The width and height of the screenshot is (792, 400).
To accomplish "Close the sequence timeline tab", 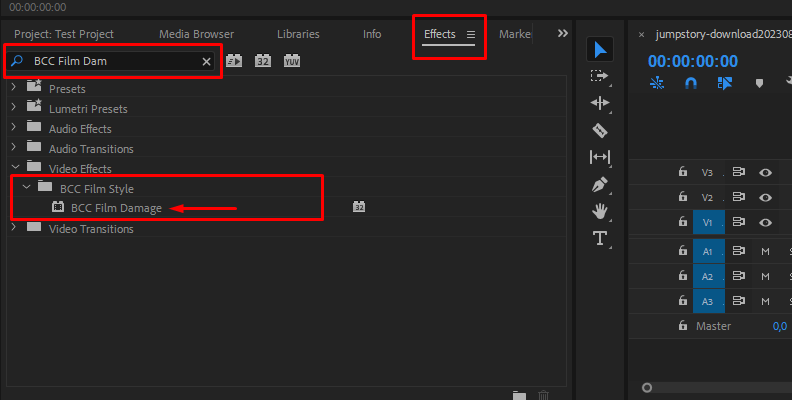I will pyautogui.click(x=641, y=34).
